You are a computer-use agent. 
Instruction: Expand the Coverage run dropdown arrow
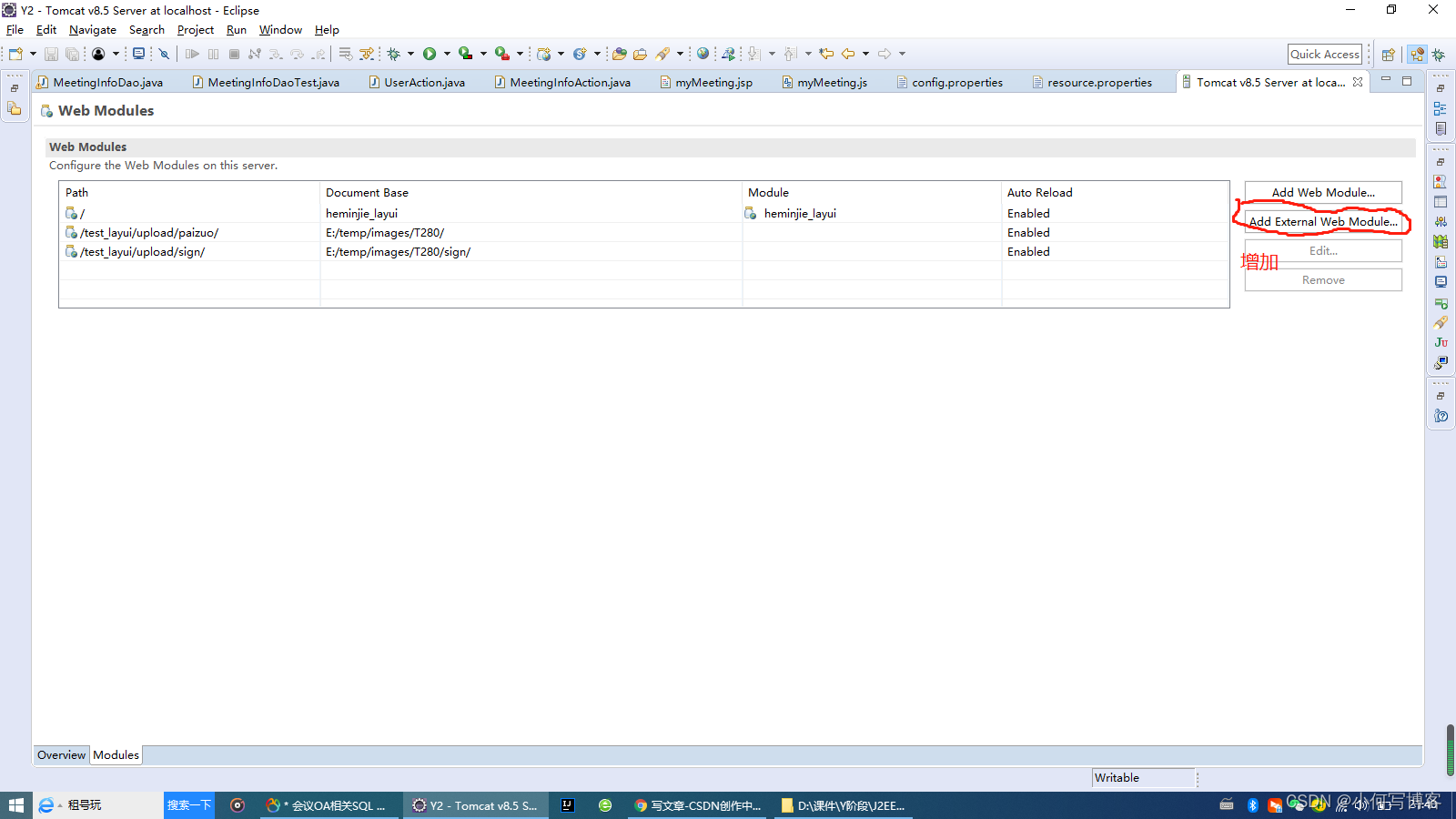(x=483, y=54)
